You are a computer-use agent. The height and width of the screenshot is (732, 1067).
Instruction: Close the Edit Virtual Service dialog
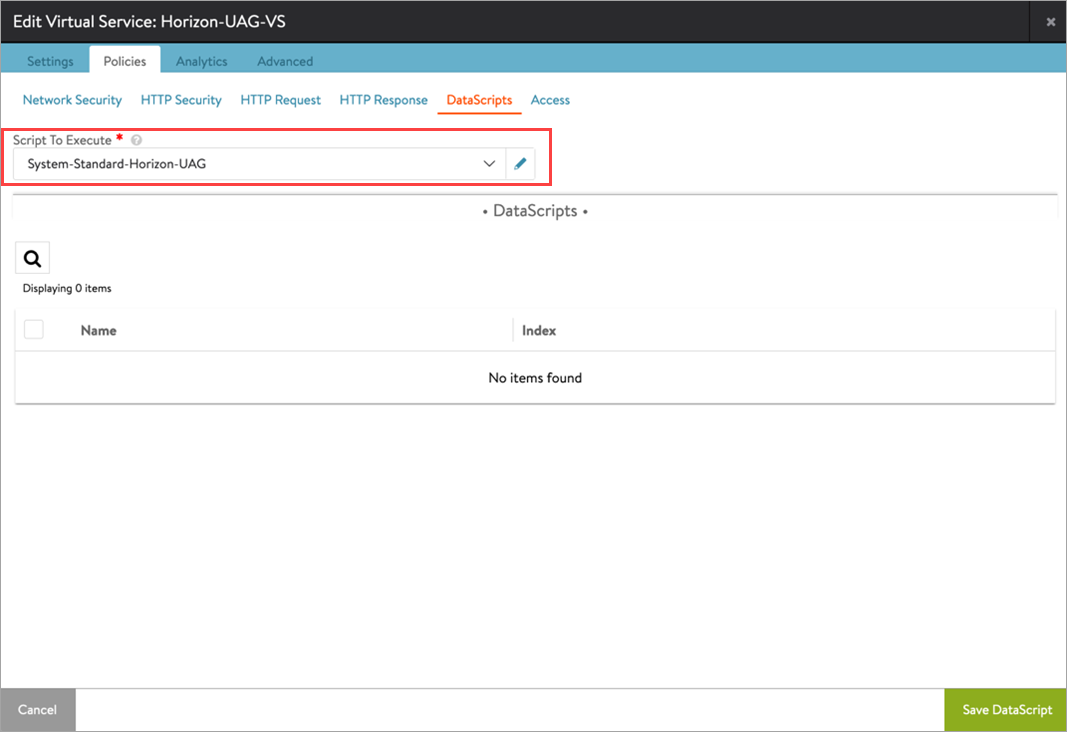click(1051, 22)
